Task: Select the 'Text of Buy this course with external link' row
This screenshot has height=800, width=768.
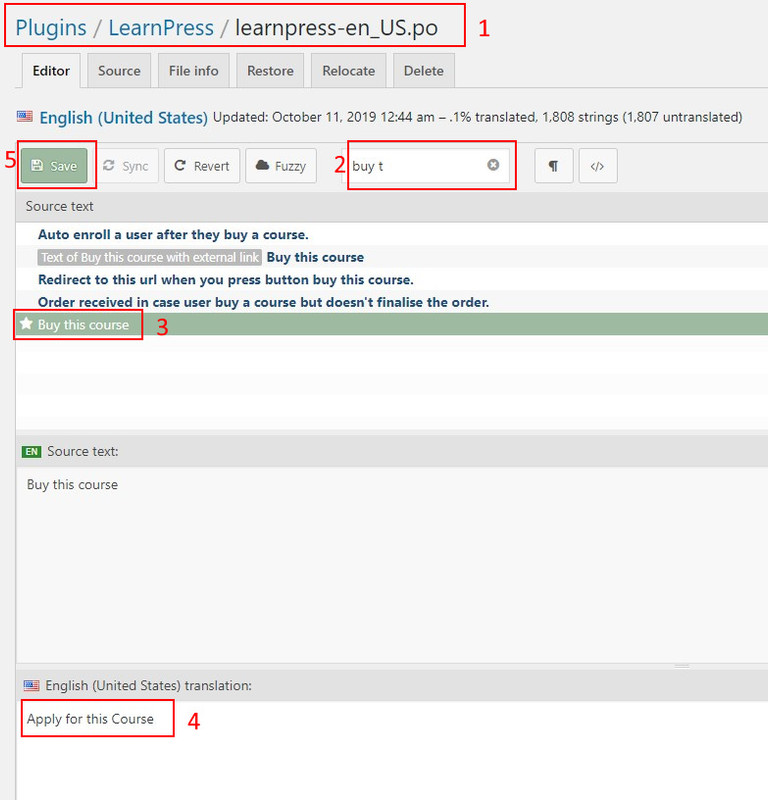Action: tap(391, 257)
